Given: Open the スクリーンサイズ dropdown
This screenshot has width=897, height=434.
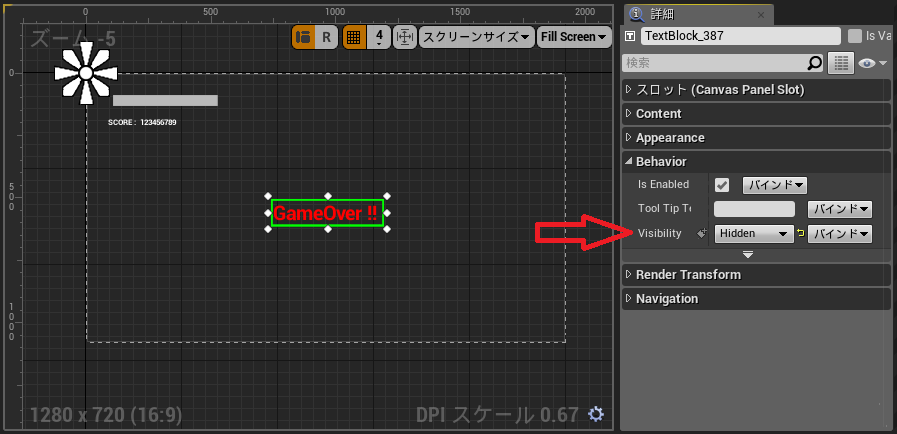Looking at the screenshot, I should point(477,37).
